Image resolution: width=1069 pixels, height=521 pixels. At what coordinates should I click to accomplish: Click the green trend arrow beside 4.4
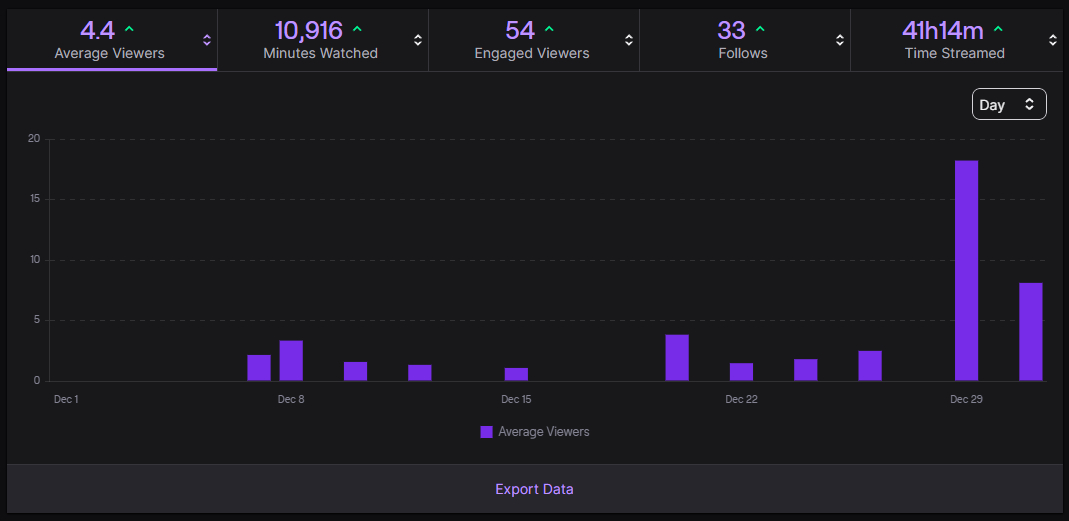(x=128, y=29)
